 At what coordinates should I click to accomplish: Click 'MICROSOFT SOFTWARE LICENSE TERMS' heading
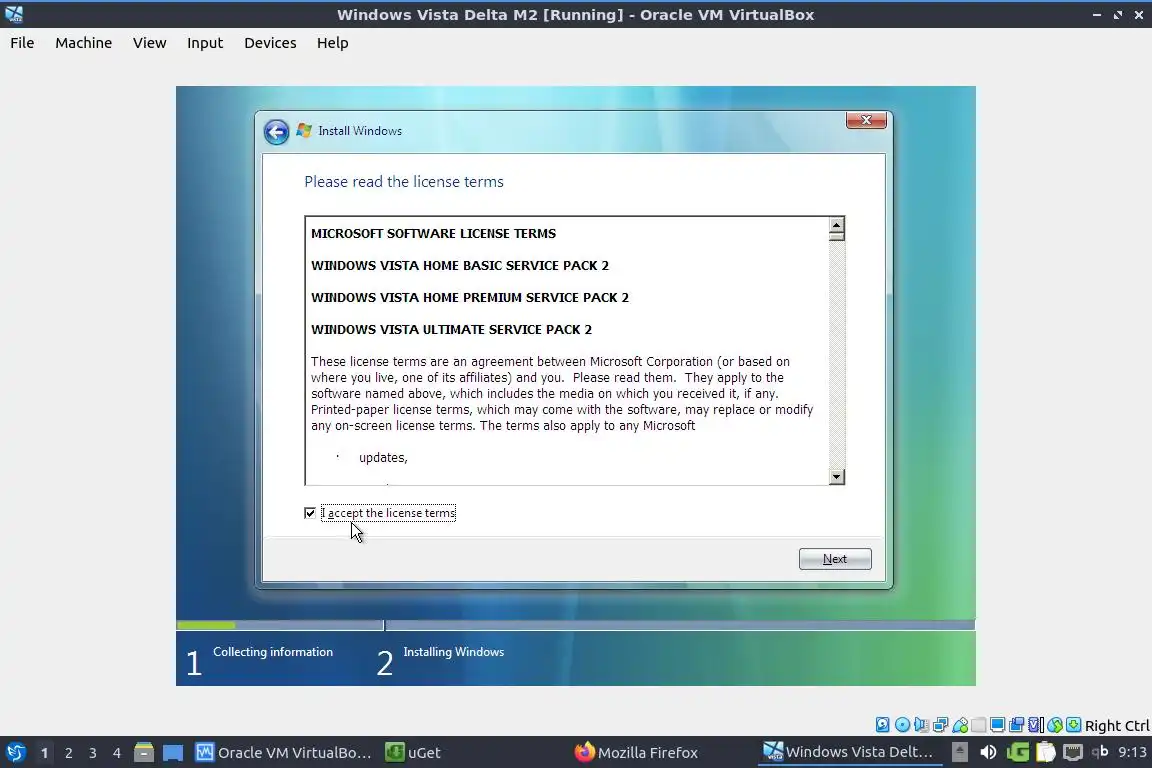click(x=433, y=234)
